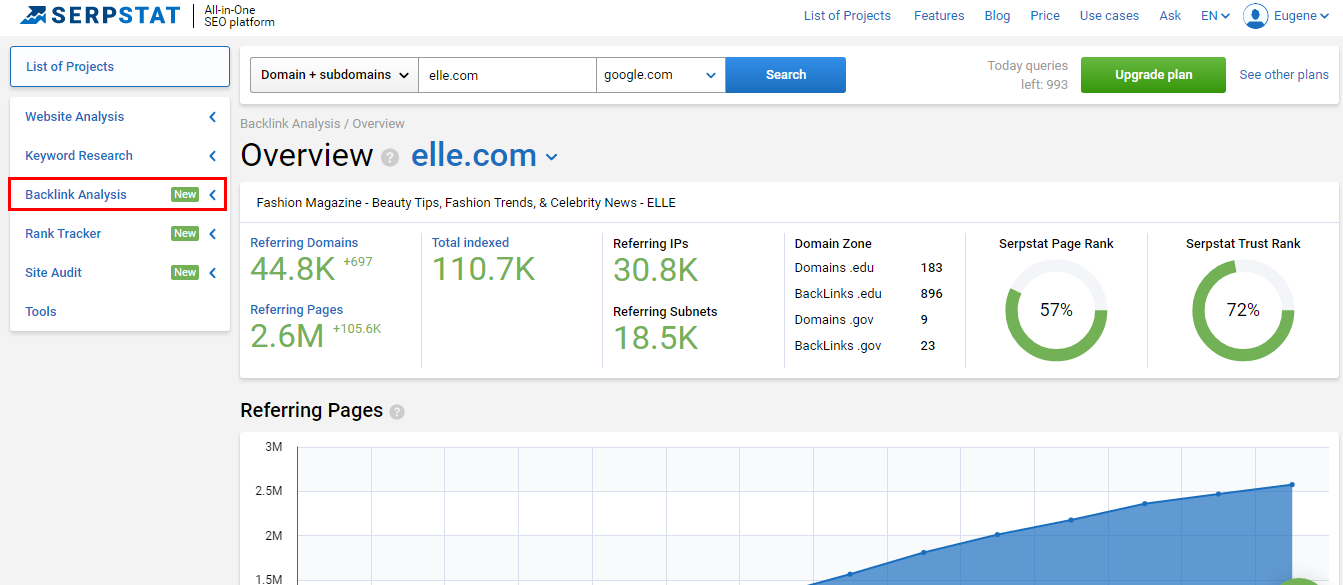Open the Domain + subdomains dropdown
1343x585 pixels.
334,75
